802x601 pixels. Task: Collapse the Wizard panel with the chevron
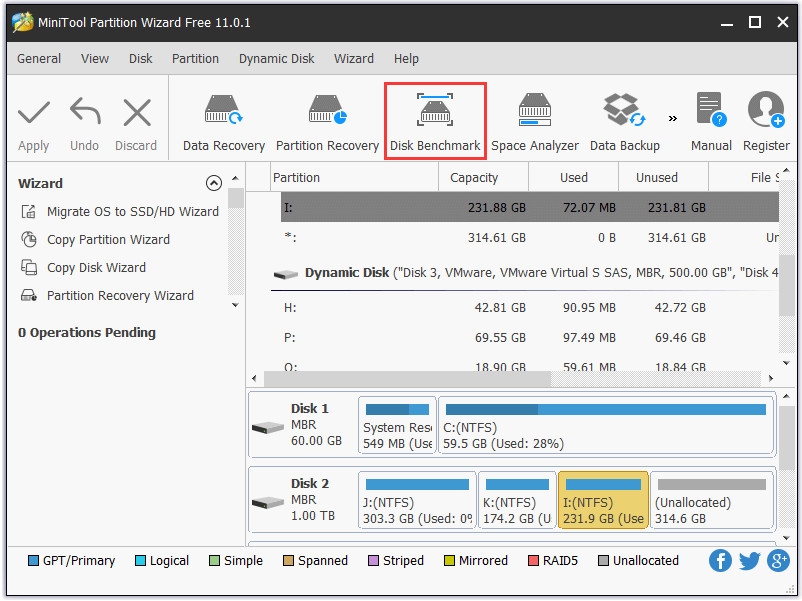(x=213, y=183)
